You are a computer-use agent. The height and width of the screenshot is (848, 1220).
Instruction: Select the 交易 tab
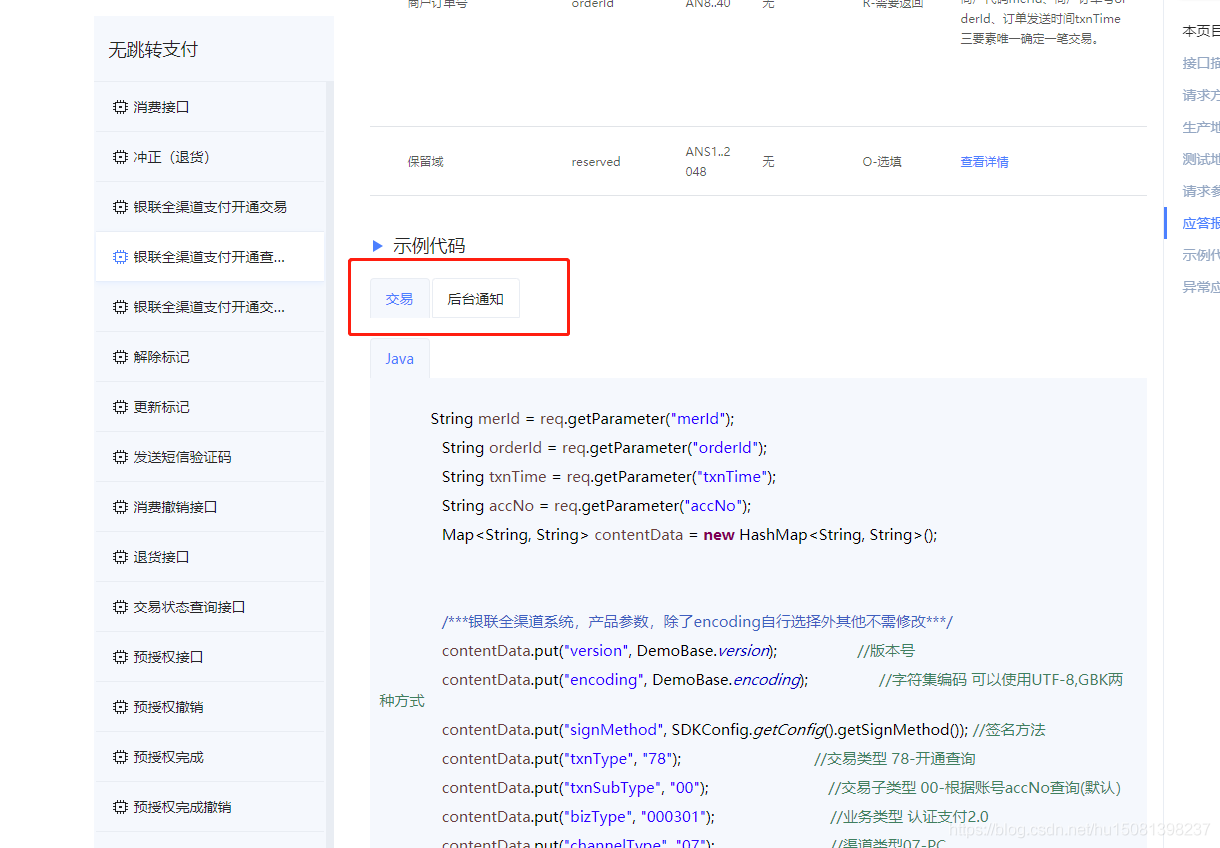point(400,298)
